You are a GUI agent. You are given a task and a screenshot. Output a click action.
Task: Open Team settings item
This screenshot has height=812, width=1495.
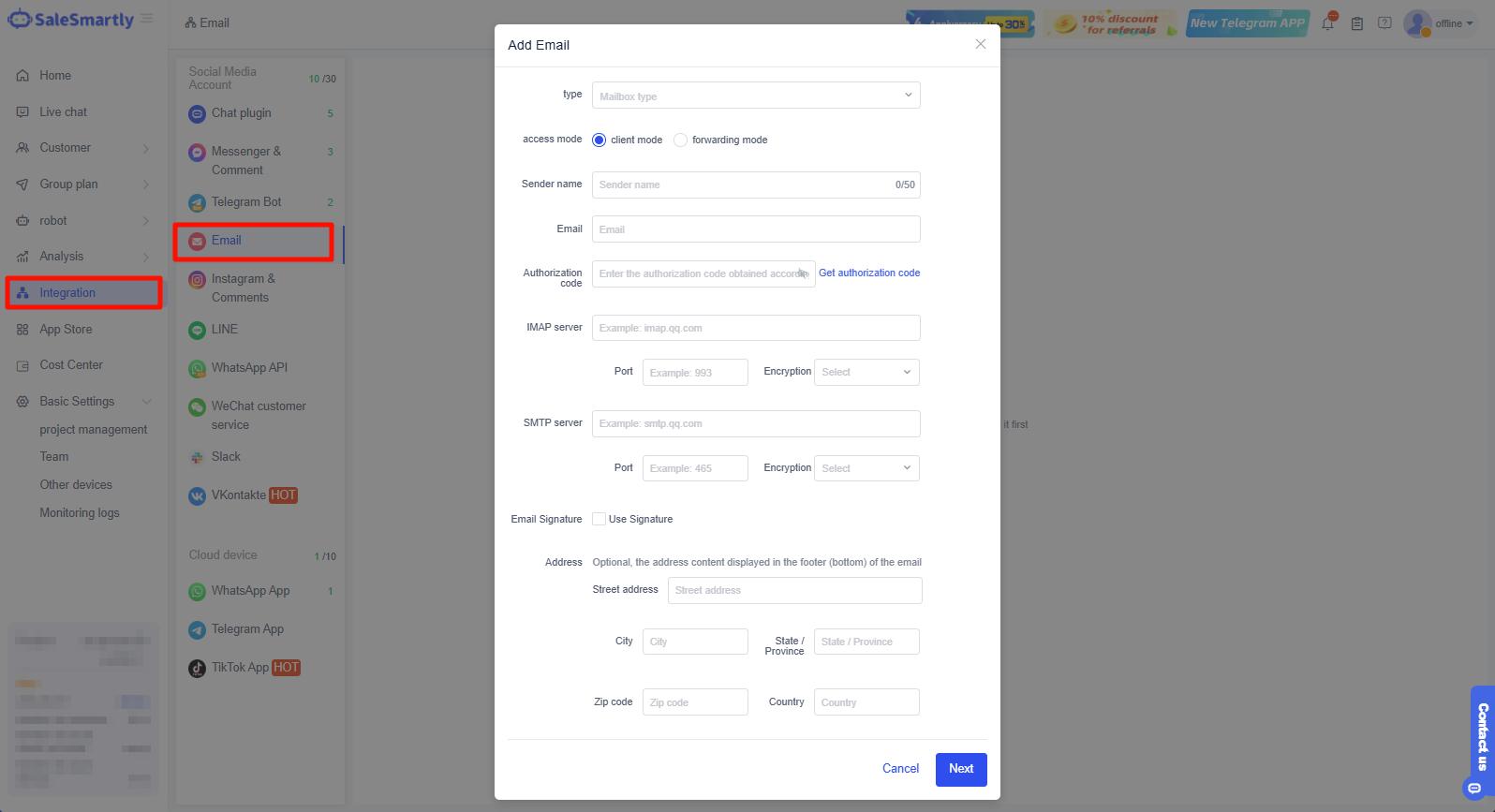tap(54, 457)
